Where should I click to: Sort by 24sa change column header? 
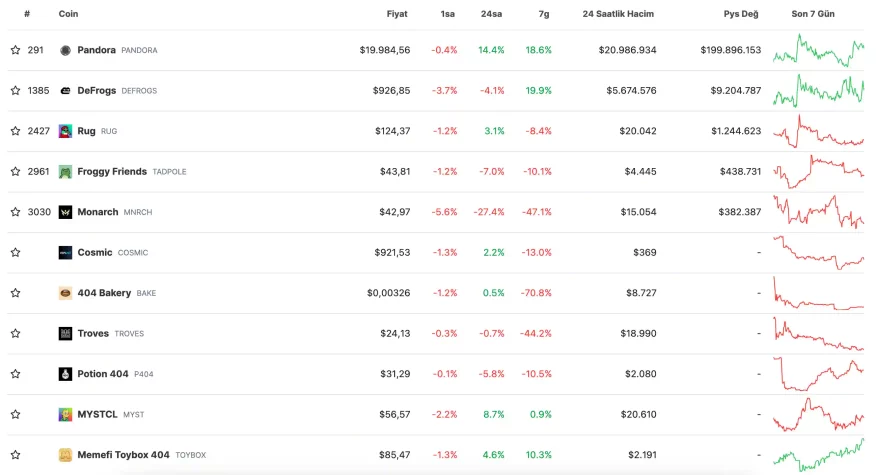pyautogui.click(x=491, y=14)
